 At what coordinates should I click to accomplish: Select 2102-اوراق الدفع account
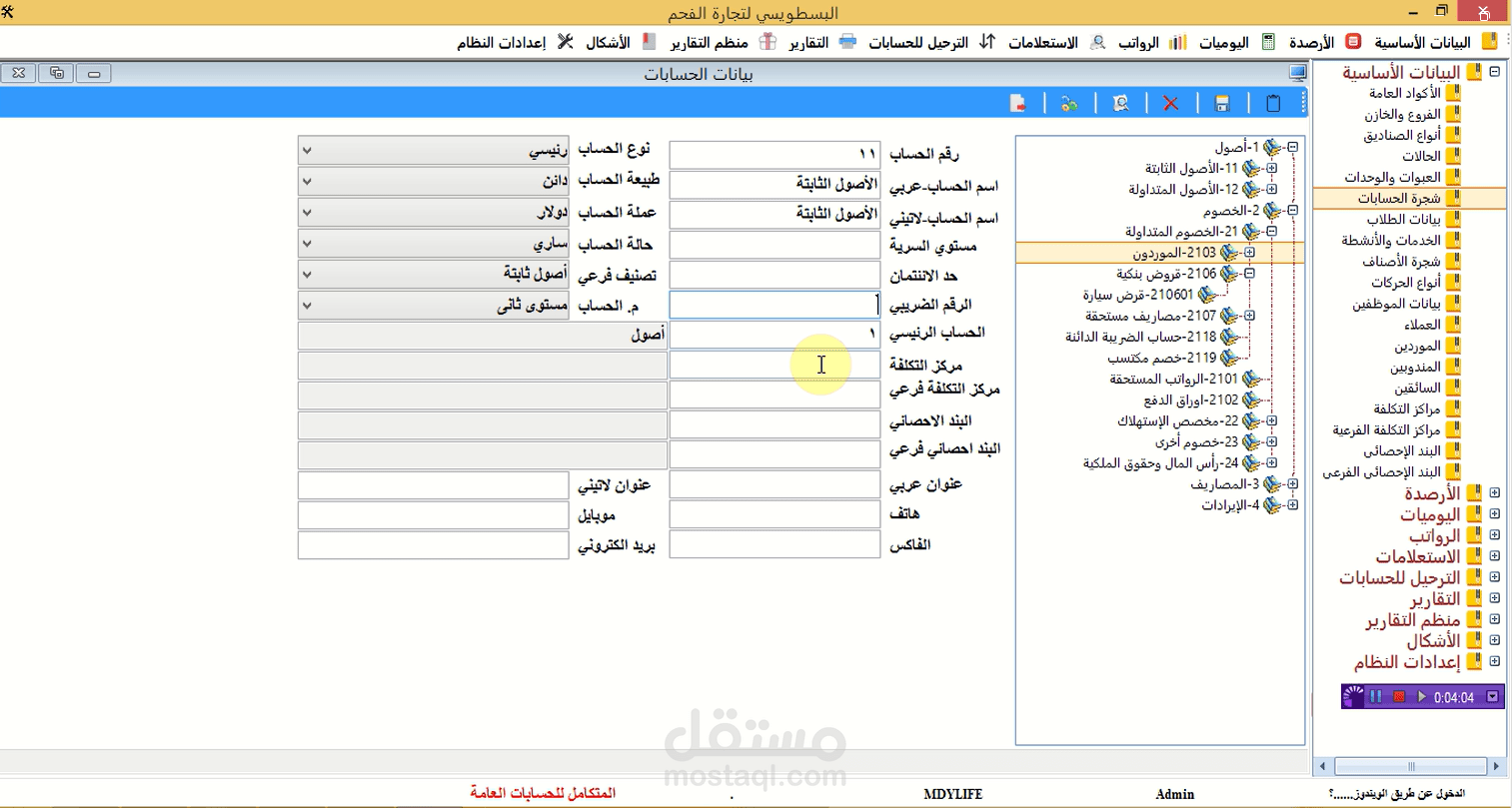click(x=1190, y=400)
